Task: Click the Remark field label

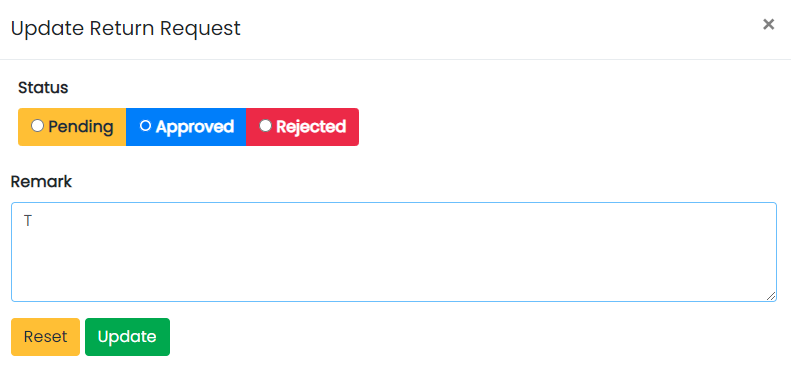Action: point(41,182)
